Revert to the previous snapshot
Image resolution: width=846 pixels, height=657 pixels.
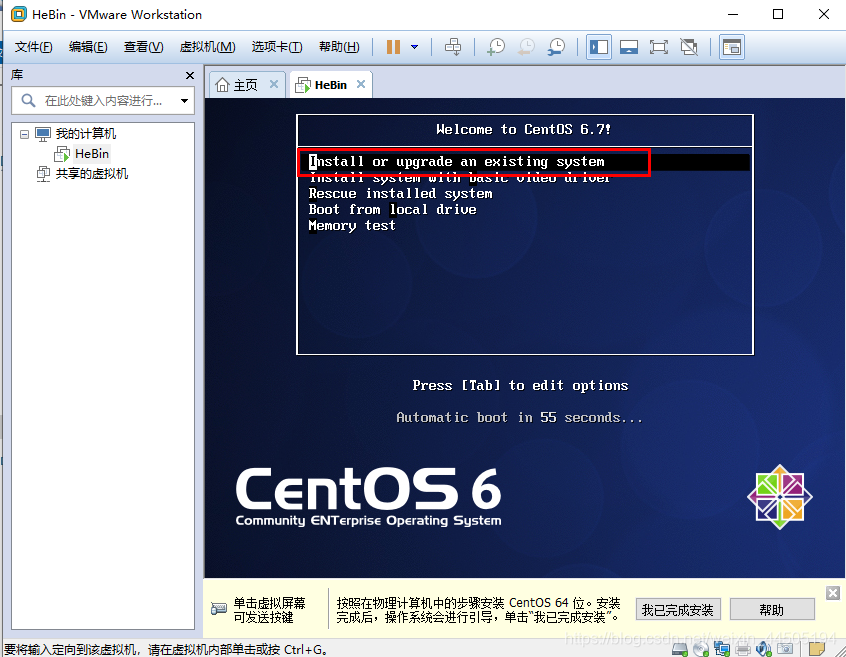tap(526, 47)
